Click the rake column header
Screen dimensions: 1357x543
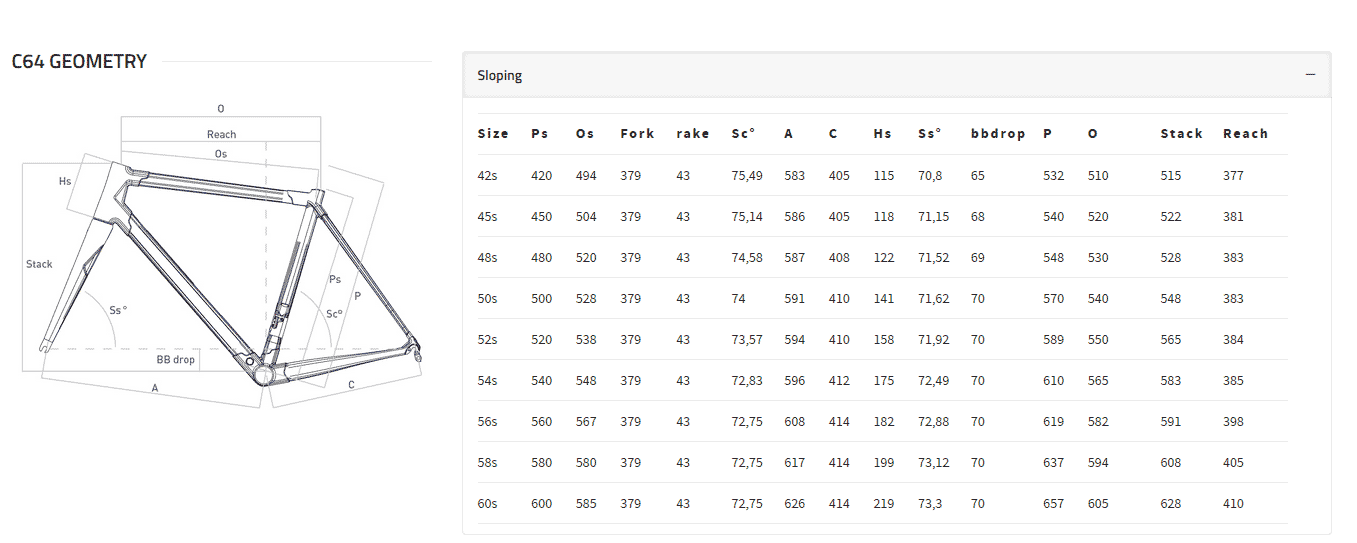tap(692, 134)
